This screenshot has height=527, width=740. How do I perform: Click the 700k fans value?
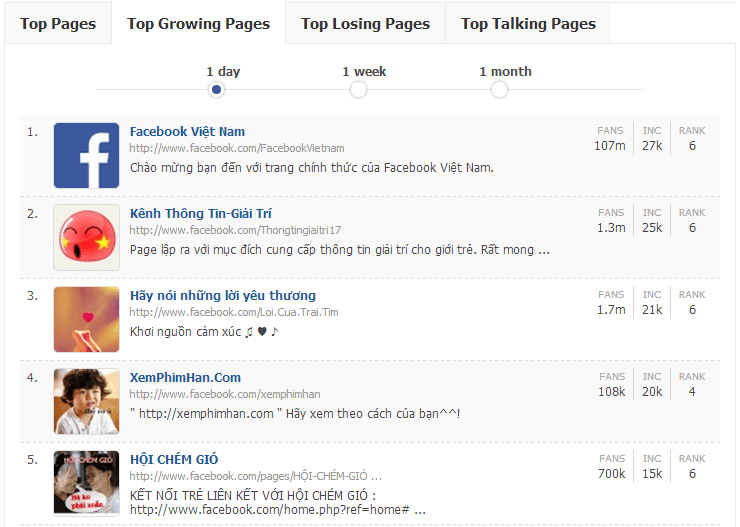612,474
